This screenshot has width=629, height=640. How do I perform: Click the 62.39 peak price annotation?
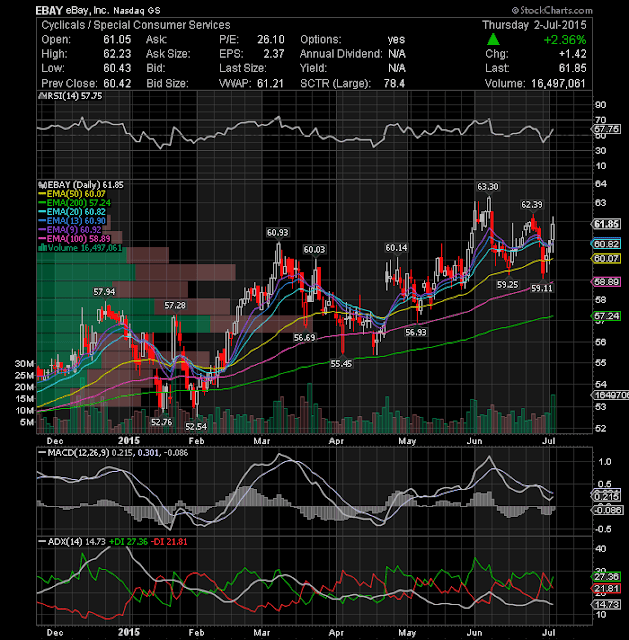(x=532, y=204)
